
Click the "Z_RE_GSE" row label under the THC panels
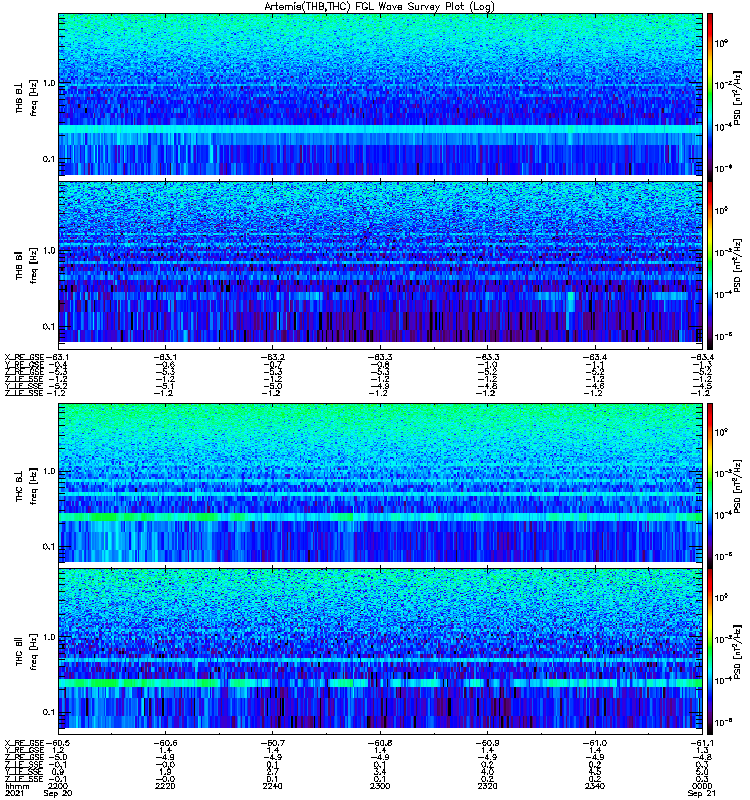[x=24, y=757]
